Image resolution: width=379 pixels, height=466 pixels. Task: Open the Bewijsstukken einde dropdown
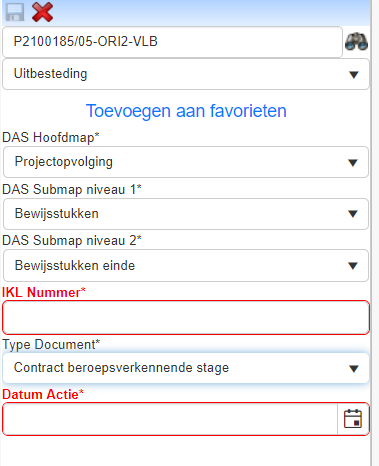186,266
